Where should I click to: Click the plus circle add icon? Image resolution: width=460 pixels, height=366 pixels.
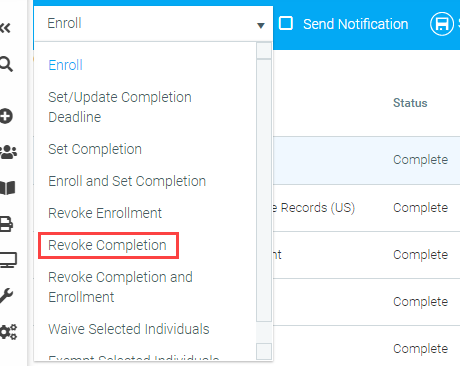click(6, 116)
